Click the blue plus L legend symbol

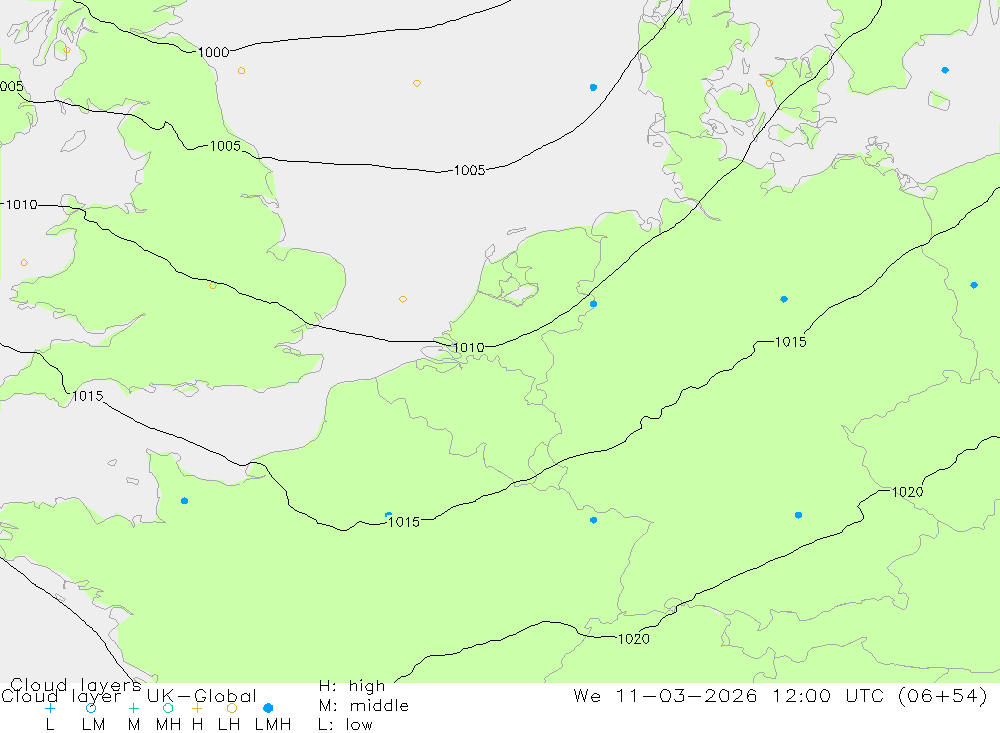click(x=50, y=708)
